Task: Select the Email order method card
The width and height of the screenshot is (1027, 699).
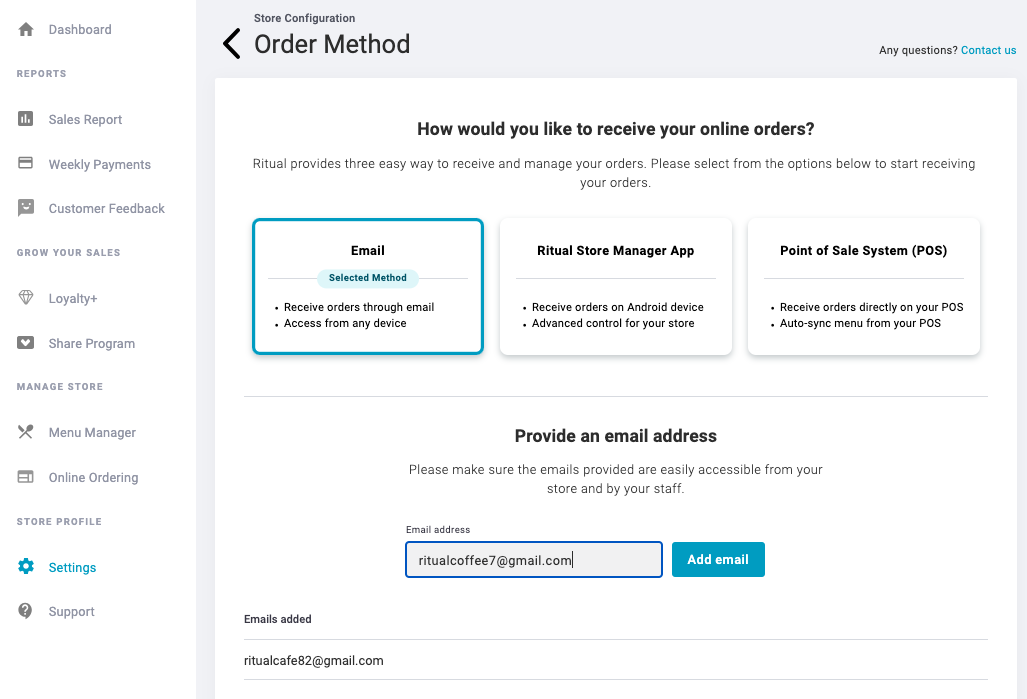Action: click(368, 286)
